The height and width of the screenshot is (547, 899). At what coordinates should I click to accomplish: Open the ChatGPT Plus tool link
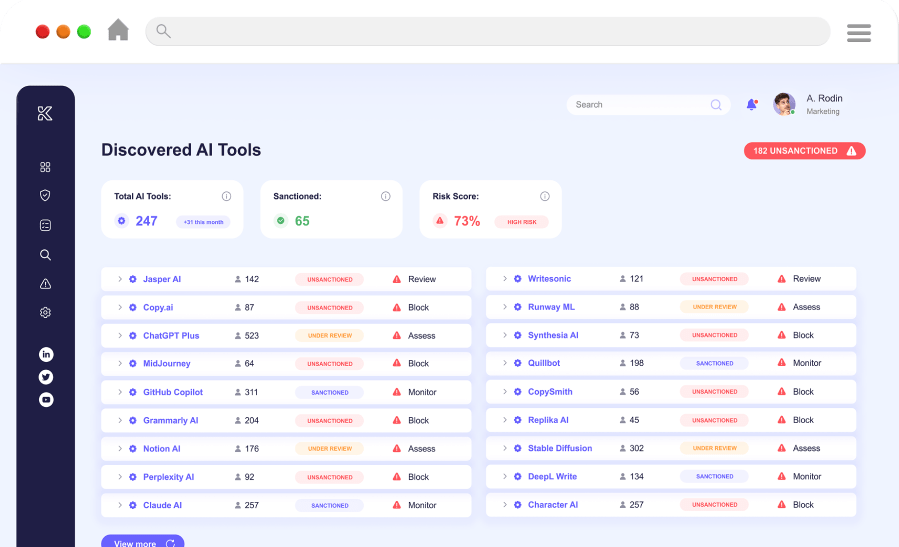click(171, 336)
